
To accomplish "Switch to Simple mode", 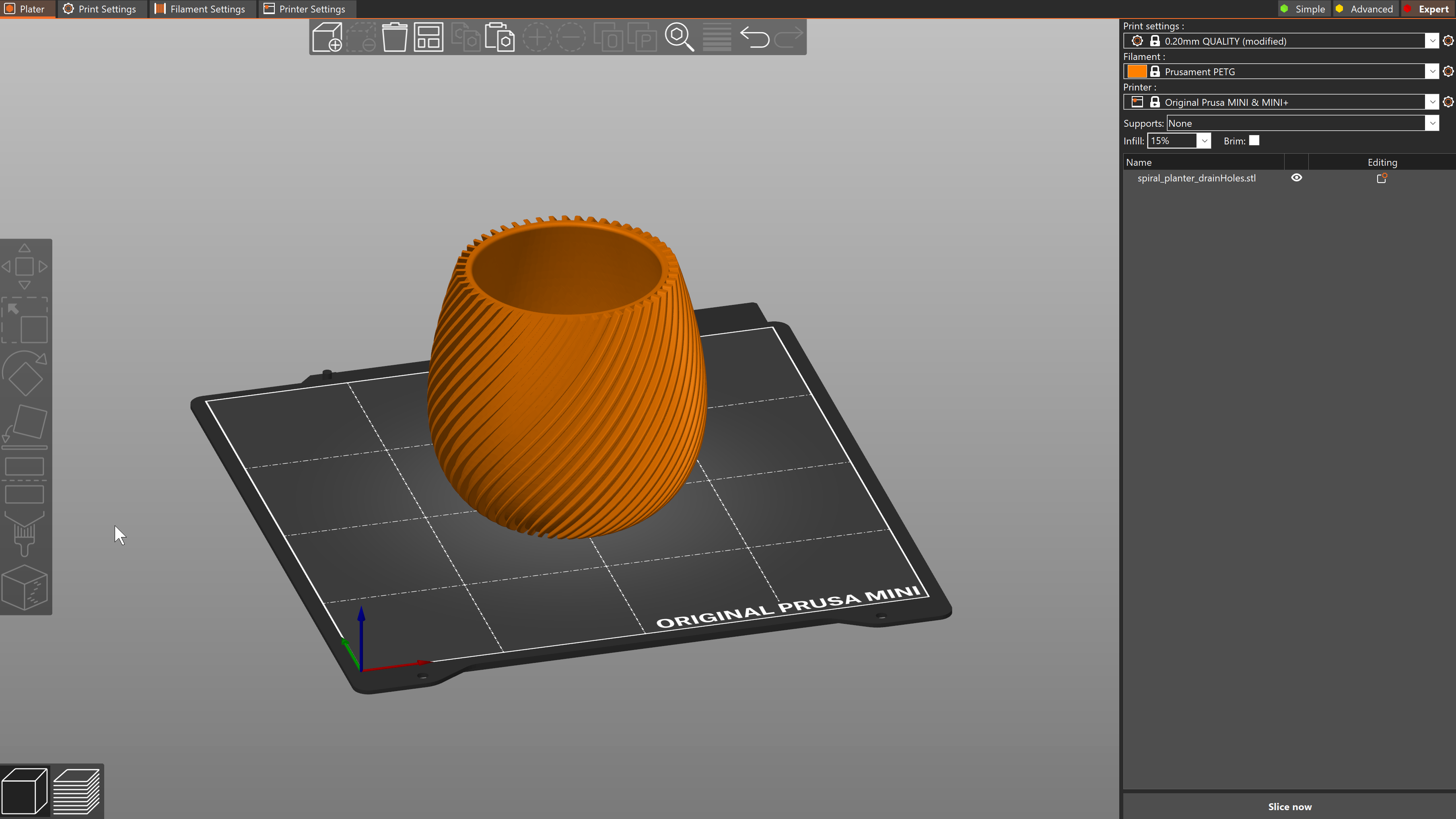I will pos(1304,8).
